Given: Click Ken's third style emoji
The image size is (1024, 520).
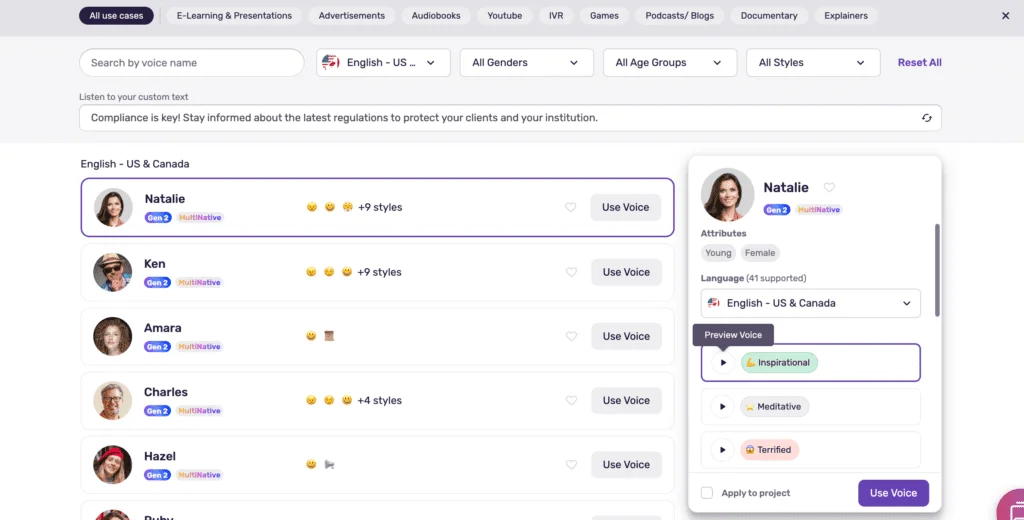Looking at the screenshot, I should tap(347, 272).
